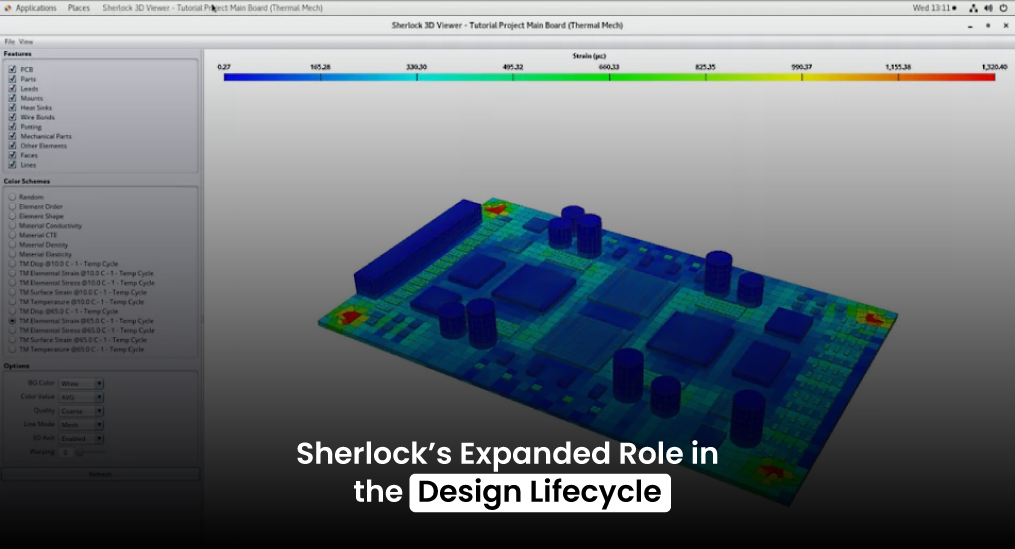This screenshot has width=1015, height=549.
Task: Click the Warping value input field
Action: point(65,453)
